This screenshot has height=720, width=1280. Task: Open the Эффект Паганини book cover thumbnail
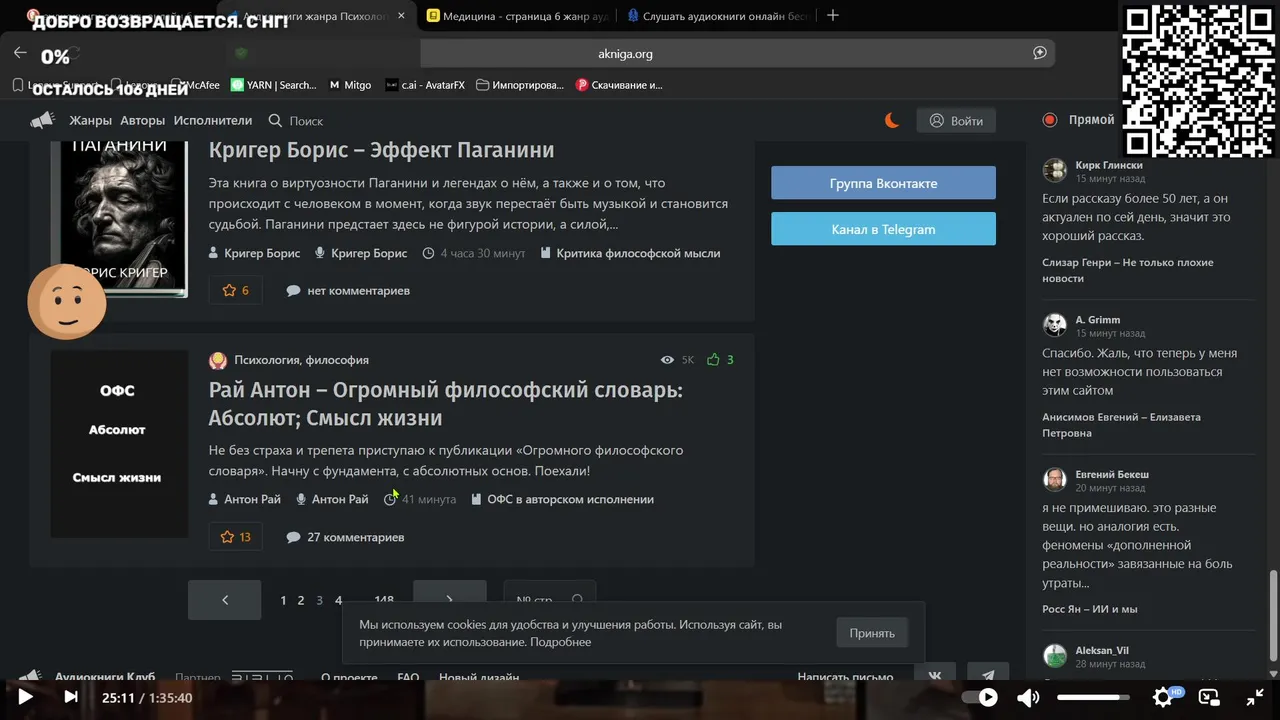[x=119, y=218]
